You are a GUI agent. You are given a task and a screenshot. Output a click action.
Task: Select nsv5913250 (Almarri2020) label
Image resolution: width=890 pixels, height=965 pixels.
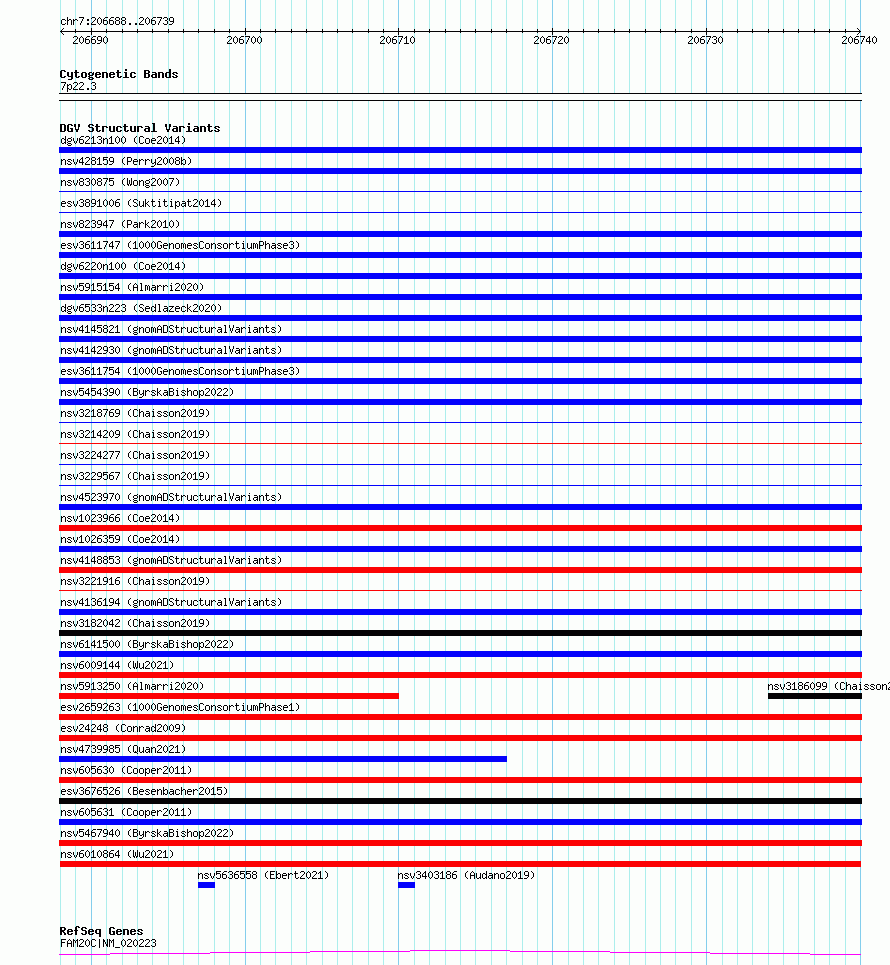[x=132, y=686]
